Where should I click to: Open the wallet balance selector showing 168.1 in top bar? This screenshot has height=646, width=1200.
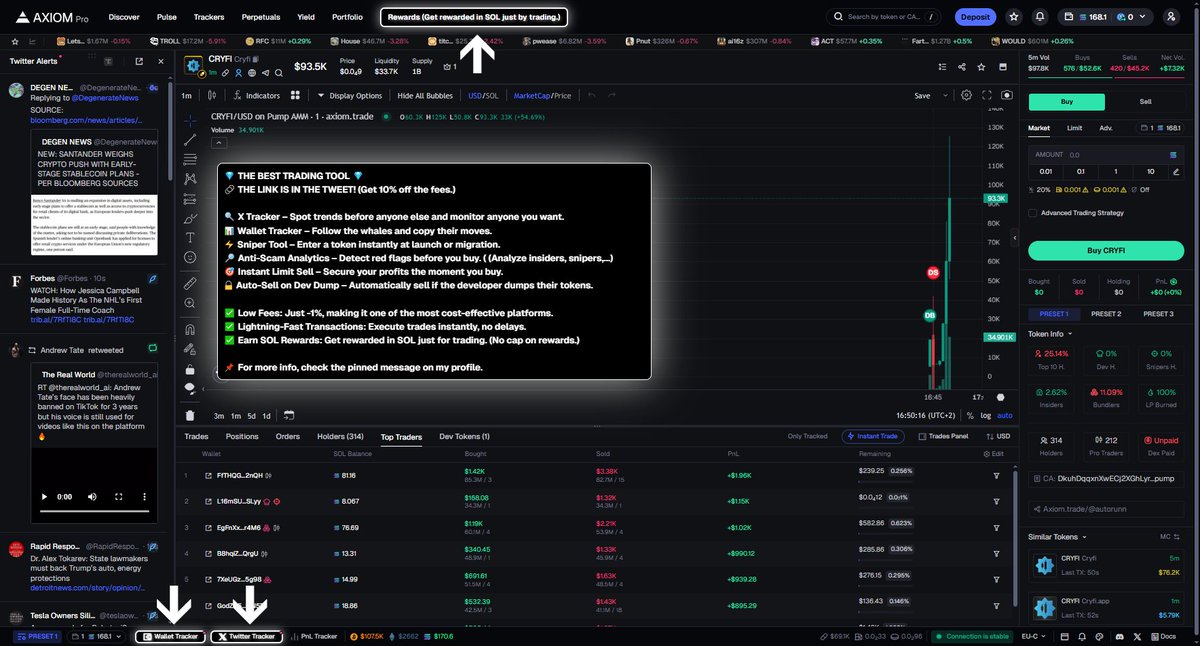[x=1105, y=17]
